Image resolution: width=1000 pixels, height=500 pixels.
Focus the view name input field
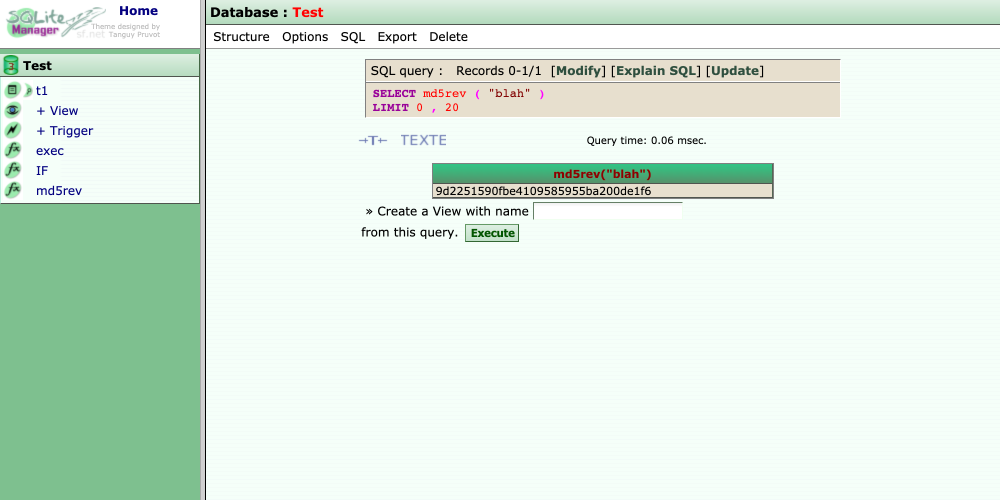(608, 211)
